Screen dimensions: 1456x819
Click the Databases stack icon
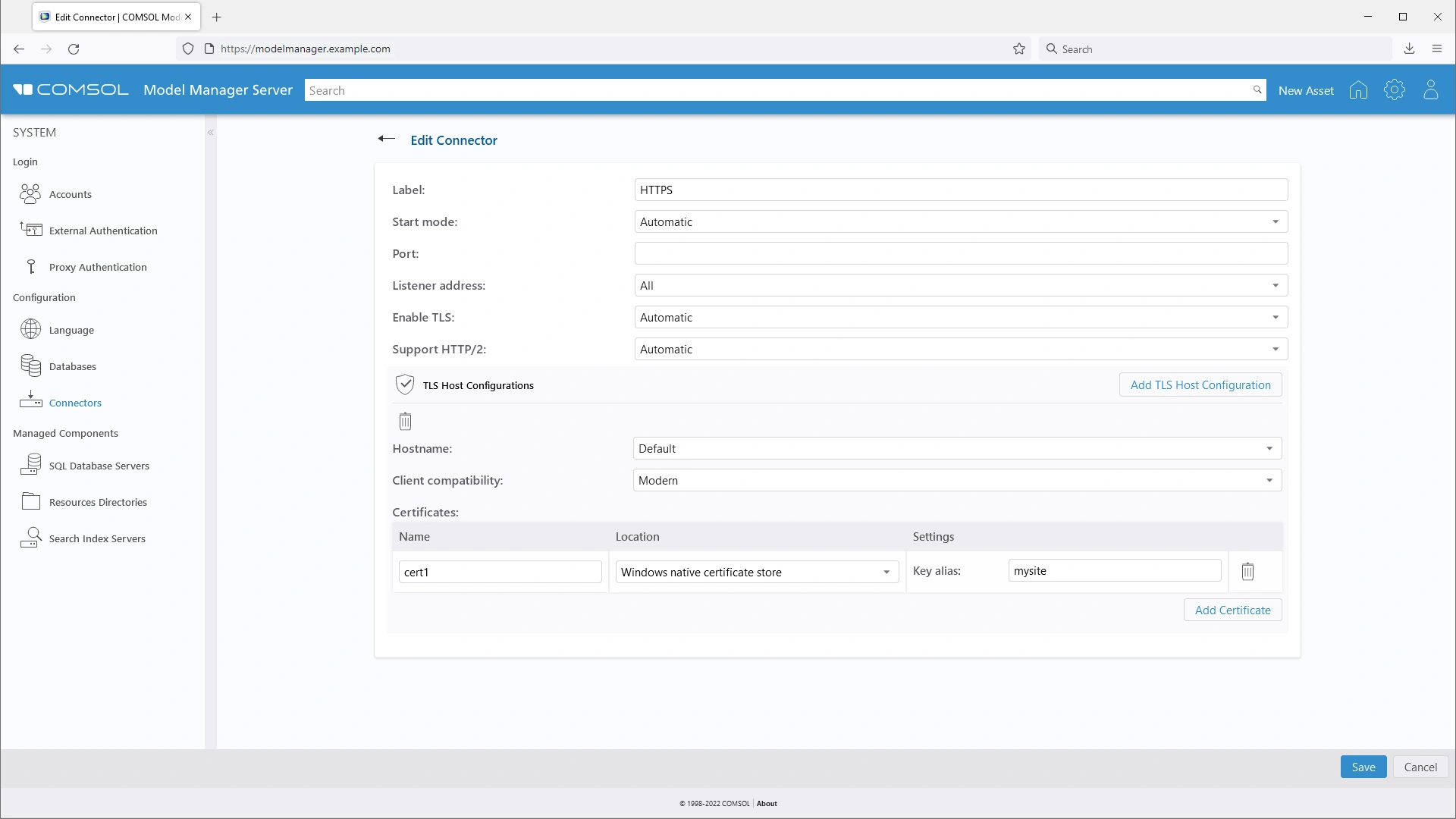coord(30,366)
